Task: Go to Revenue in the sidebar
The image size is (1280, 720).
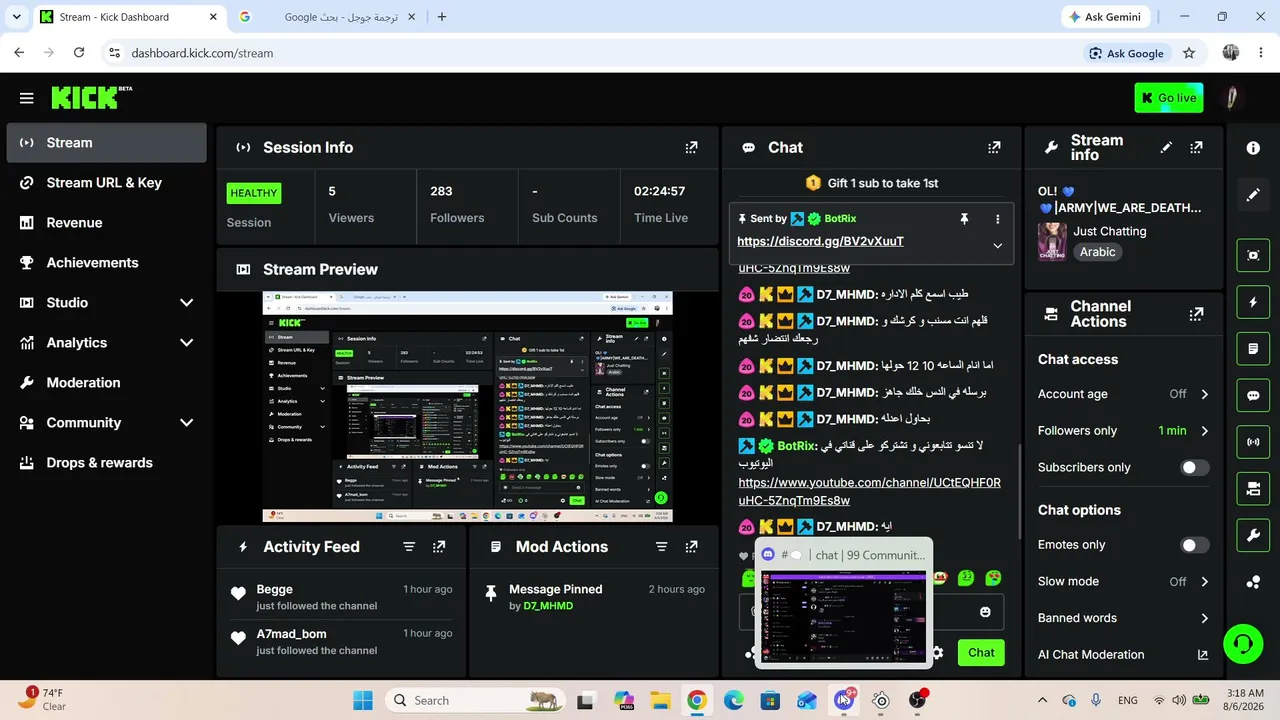Action: tap(107, 223)
